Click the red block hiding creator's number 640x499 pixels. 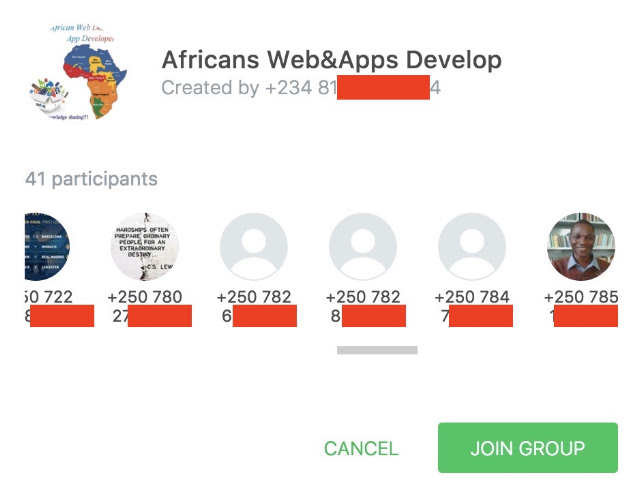(x=383, y=87)
